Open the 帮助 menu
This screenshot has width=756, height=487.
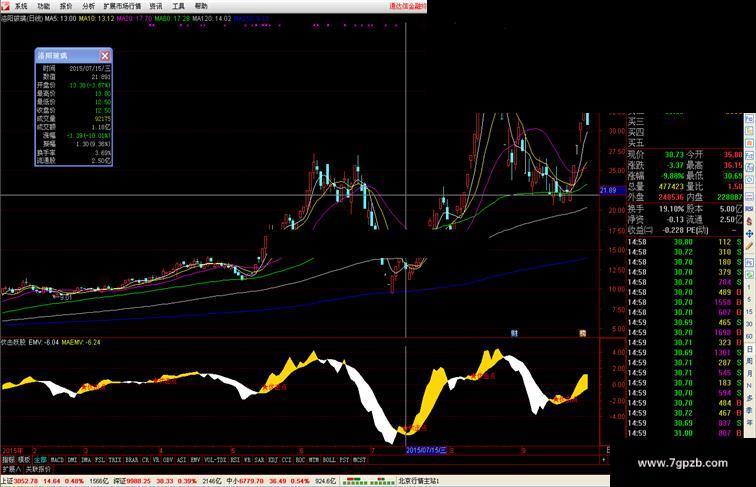click(x=201, y=6)
